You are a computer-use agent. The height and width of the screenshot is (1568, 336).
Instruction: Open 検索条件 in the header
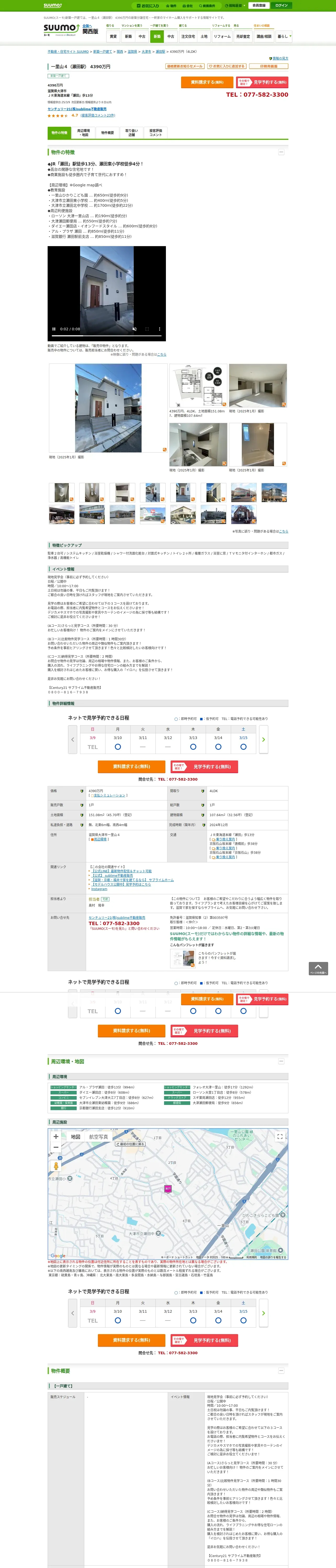[x=207, y=5]
